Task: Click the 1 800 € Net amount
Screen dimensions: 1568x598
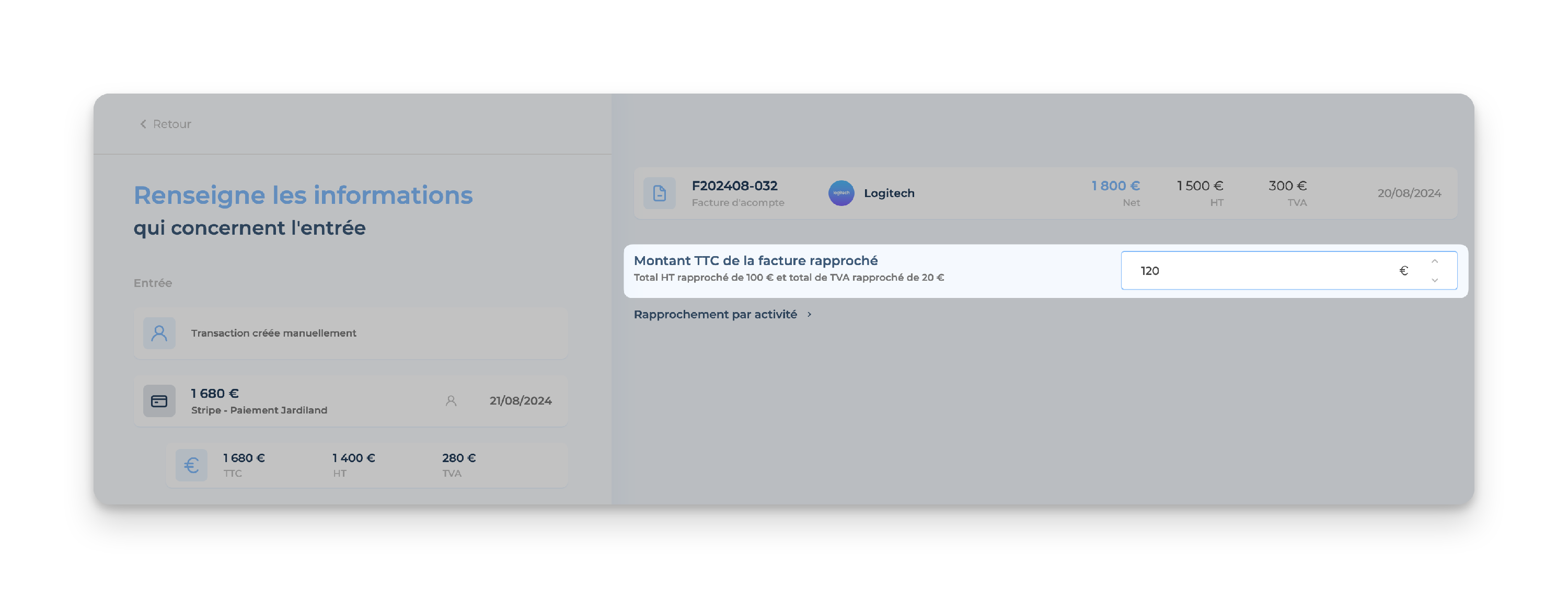Action: coord(1115,186)
